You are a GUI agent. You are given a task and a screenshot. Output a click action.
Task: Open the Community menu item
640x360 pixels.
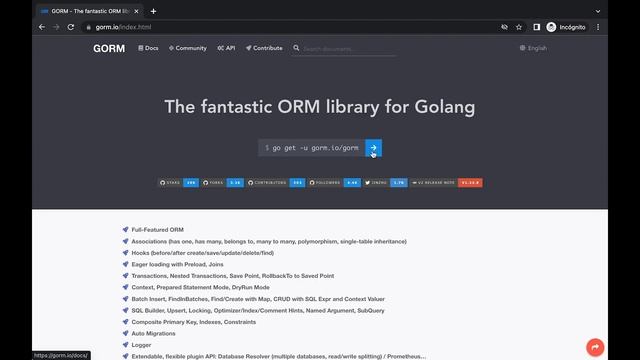click(188, 48)
